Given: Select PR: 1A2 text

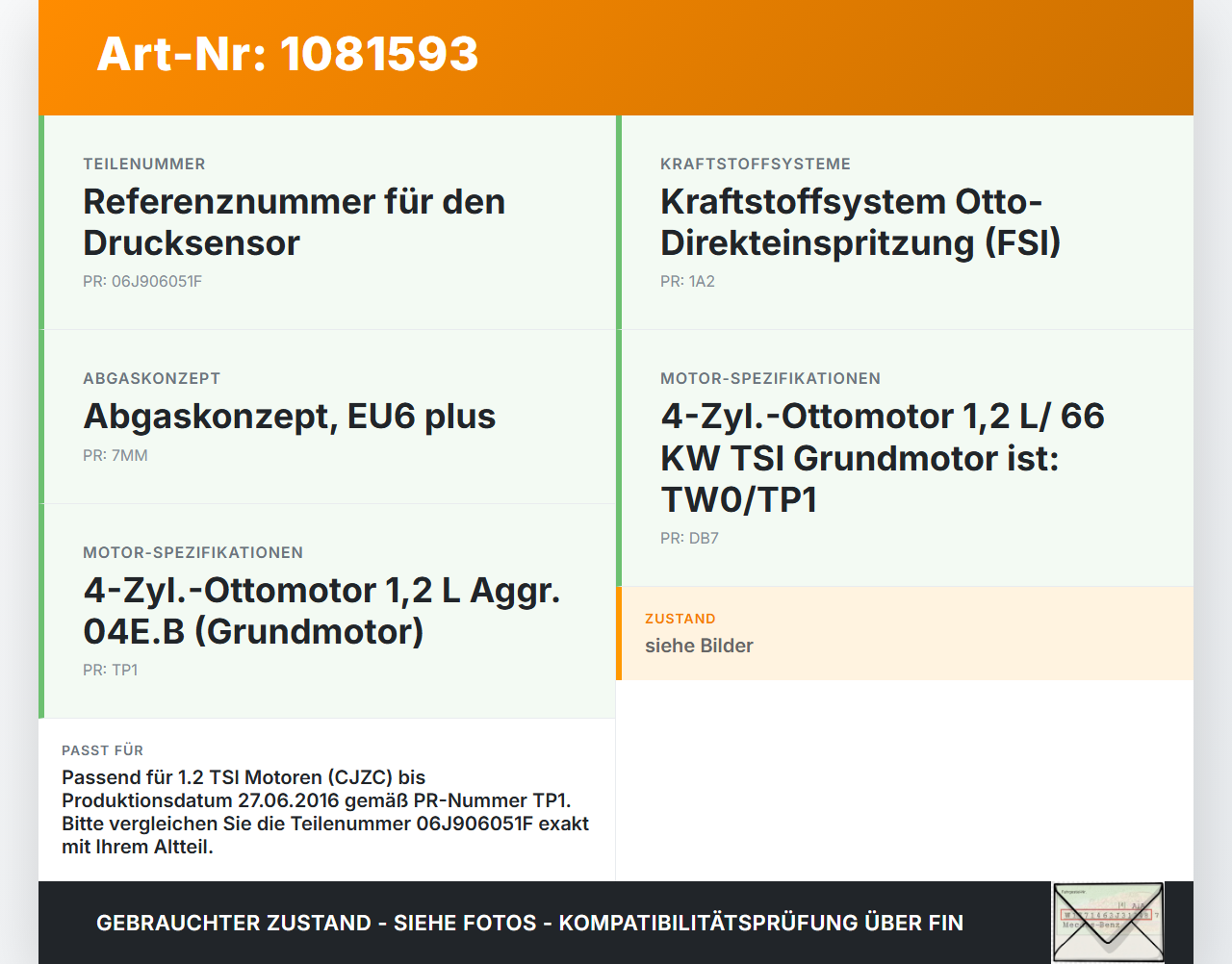Looking at the screenshot, I should coord(687,282).
